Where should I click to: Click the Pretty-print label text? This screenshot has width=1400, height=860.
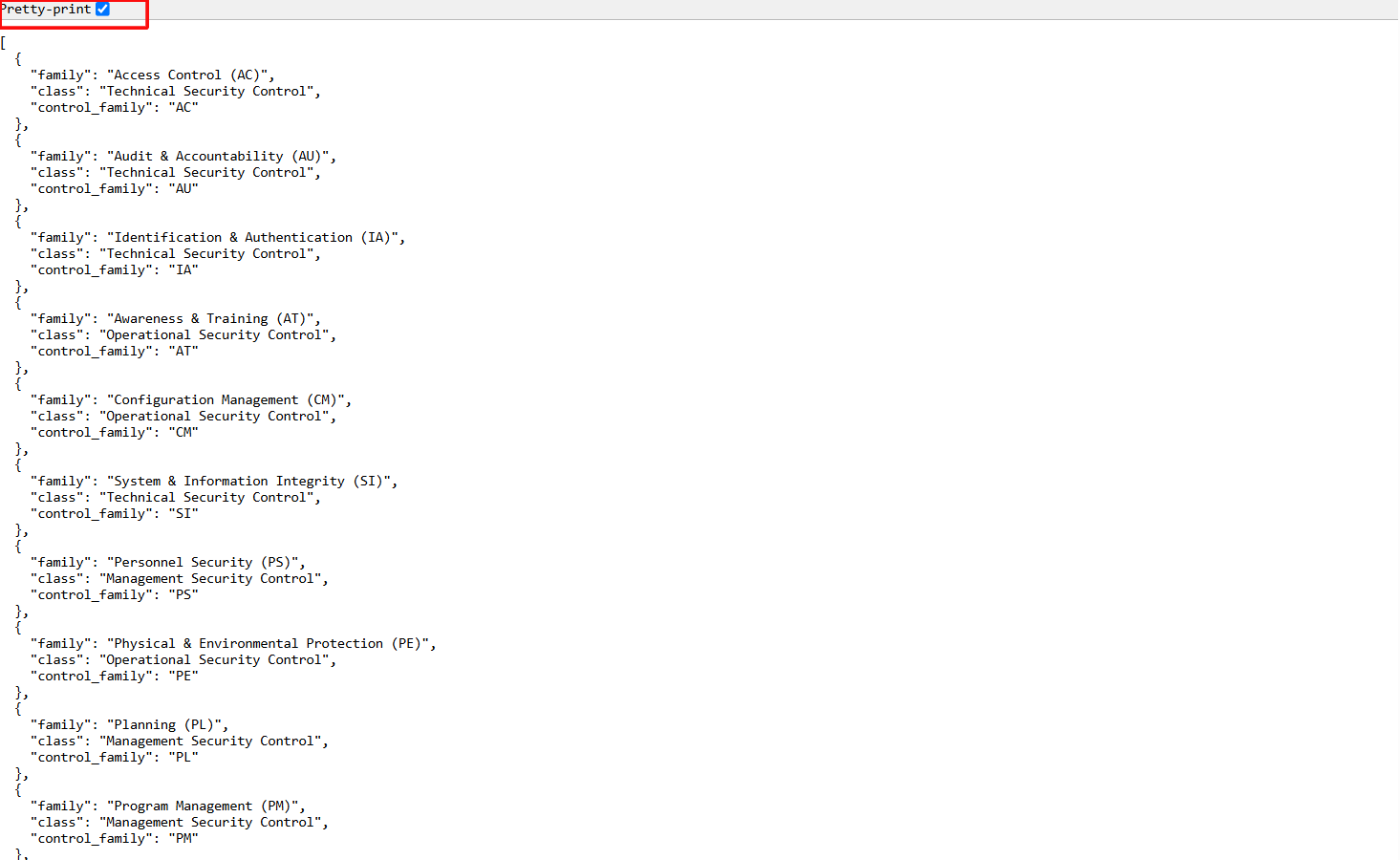pyautogui.click(x=46, y=10)
